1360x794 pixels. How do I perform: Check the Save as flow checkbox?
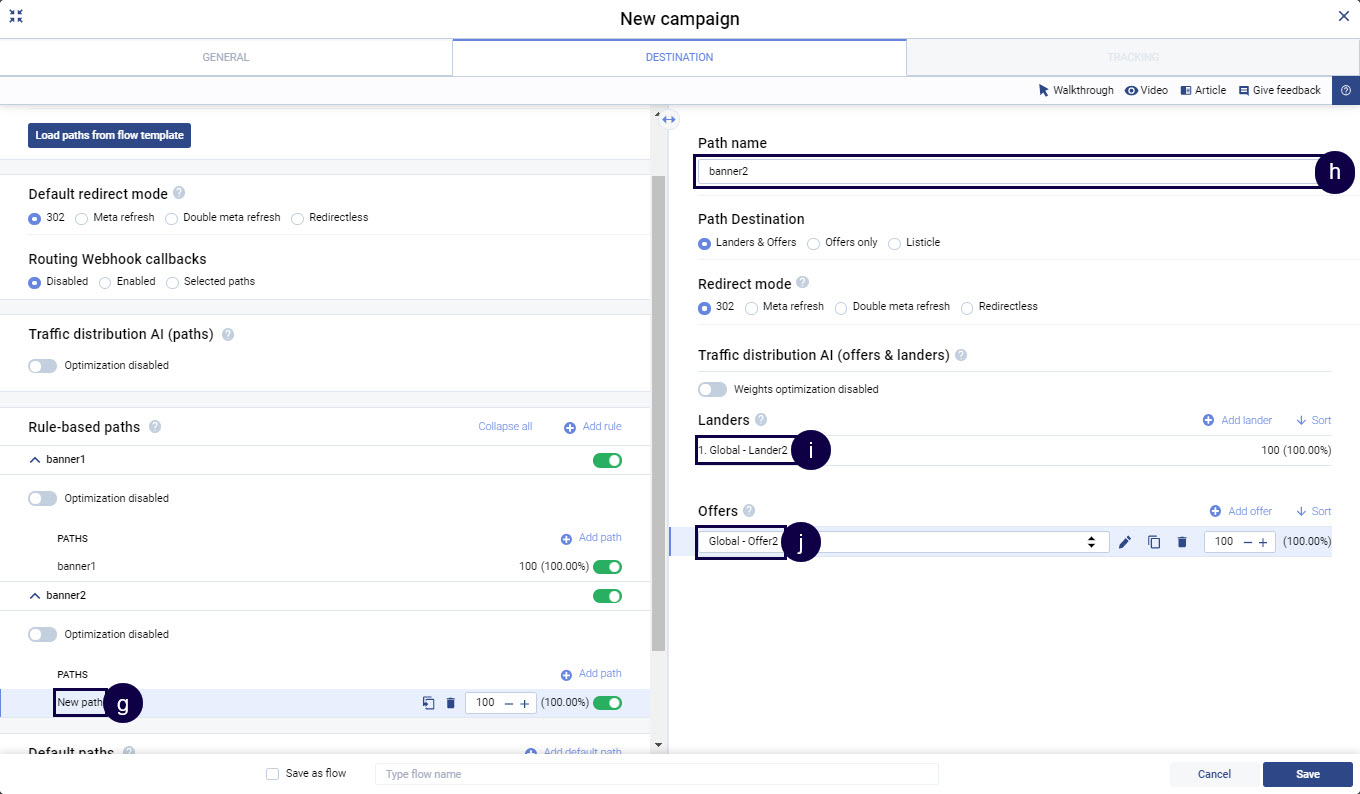tap(272, 774)
